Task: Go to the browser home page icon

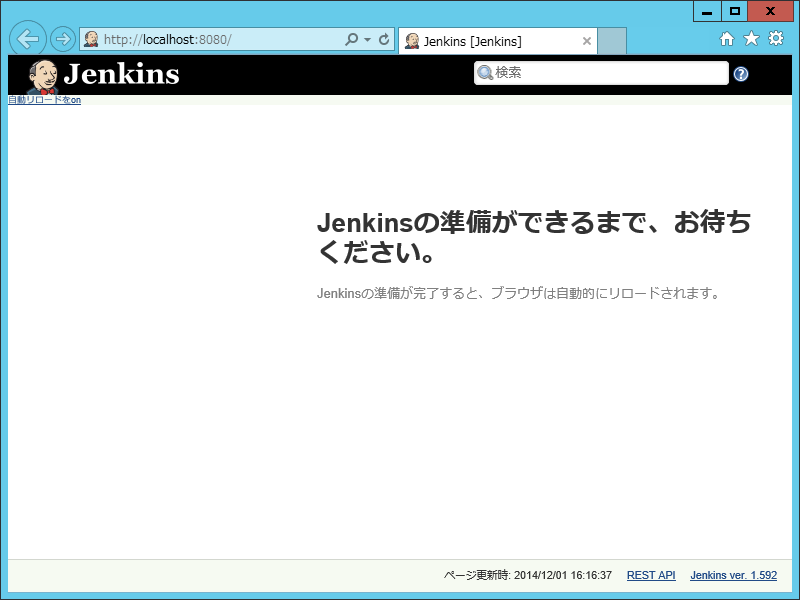Action: 727,39
